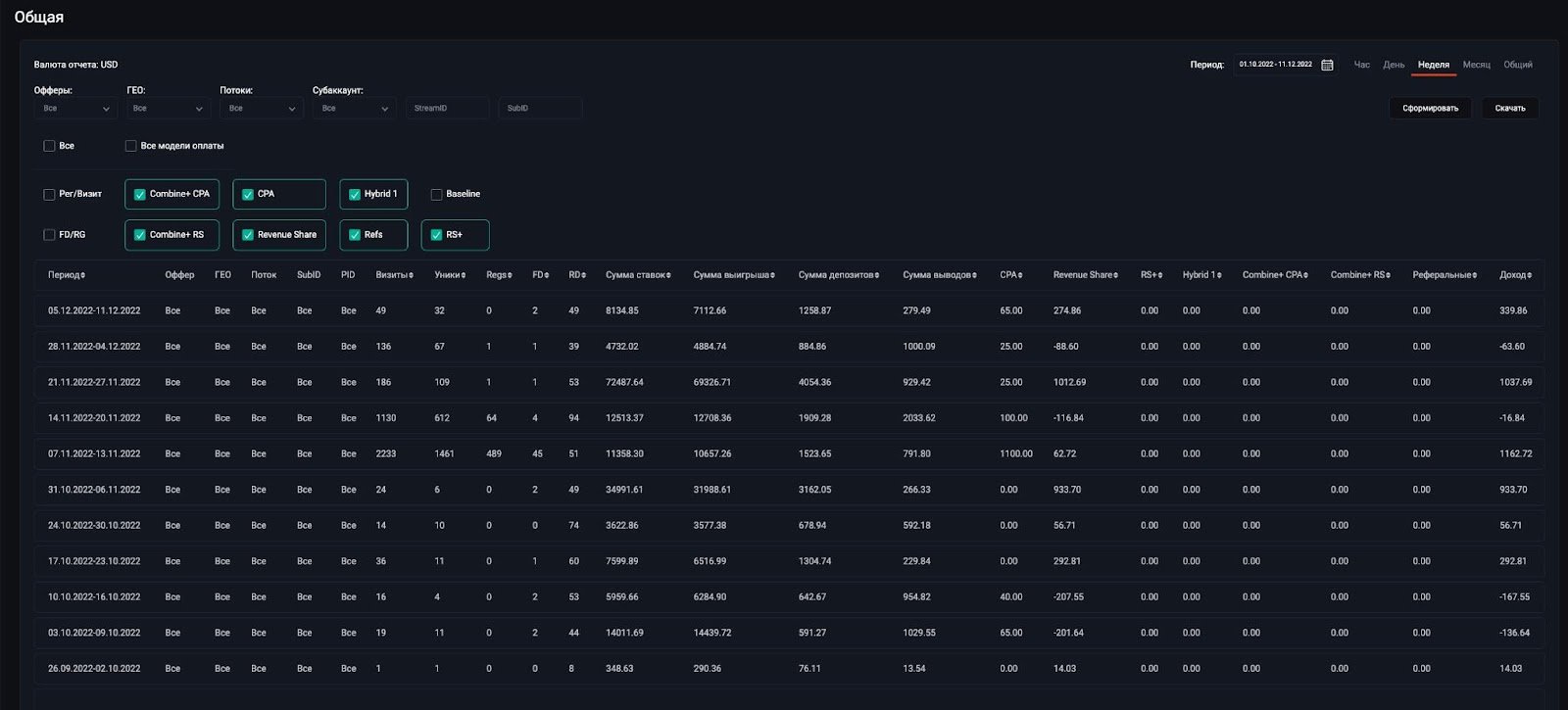This screenshot has height=710, width=1568.
Task: Sort by Сумма выводов column
Action: click(940, 275)
